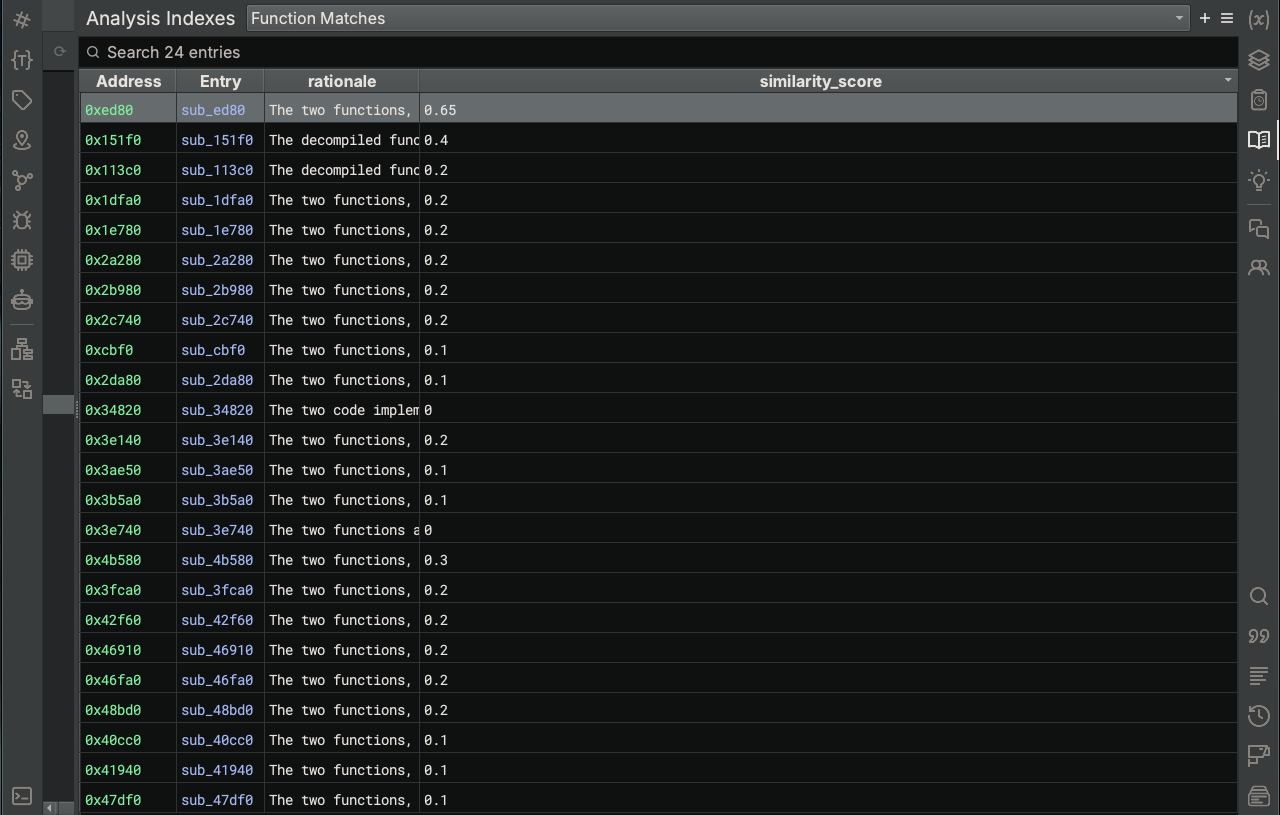Click address 0x41940
The height and width of the screenshot is (815, 1280).
point(113,770)
